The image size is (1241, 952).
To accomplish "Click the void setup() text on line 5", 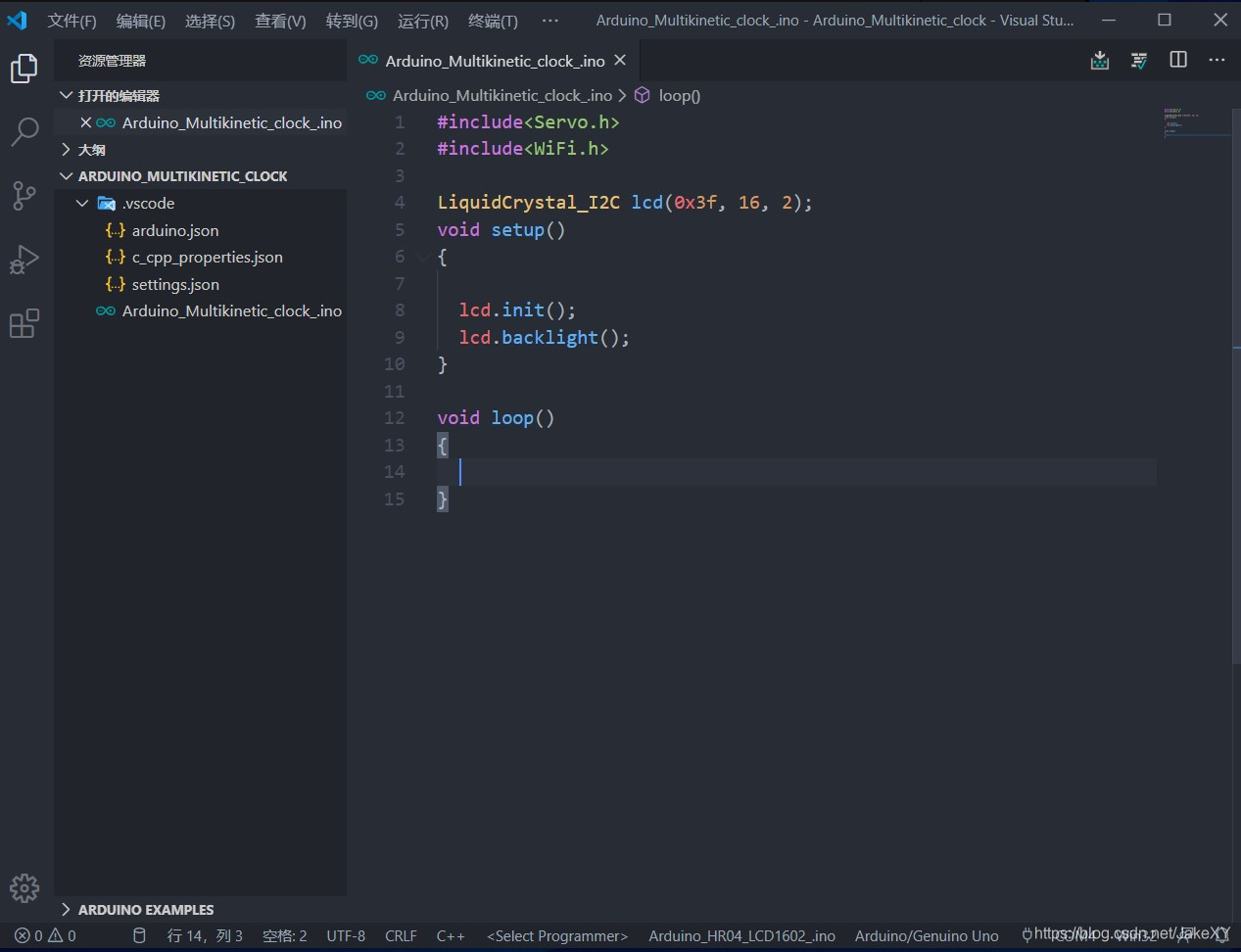I will point(501,230).
